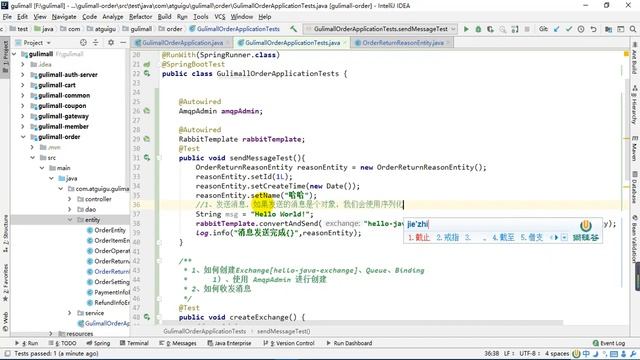Open the Database side panel
This screenshot has width=640, height=360.
tap(635, 187)
